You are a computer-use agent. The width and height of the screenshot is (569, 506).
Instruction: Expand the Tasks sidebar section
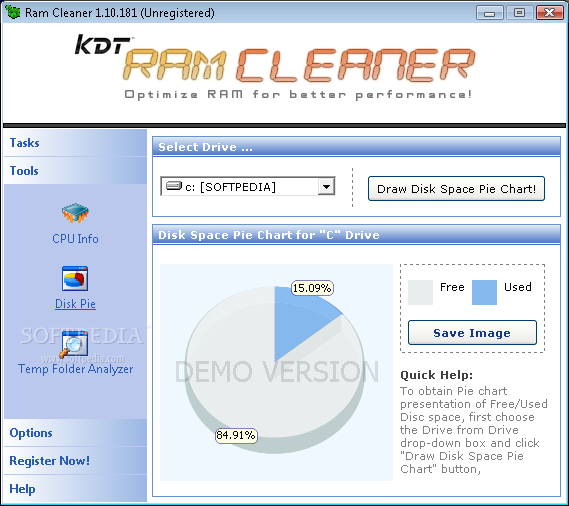75,143
